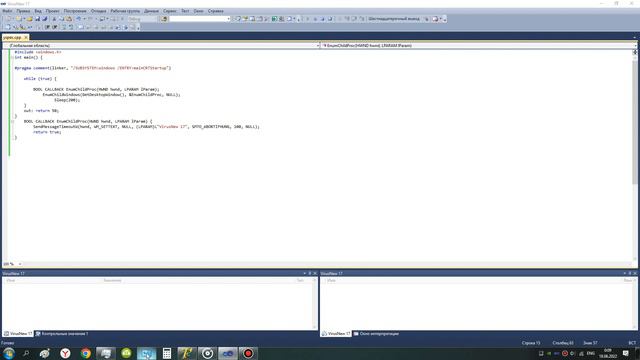640x360 pixels.
Task: Click the Find in Files icon
Action: click(164, 19)
